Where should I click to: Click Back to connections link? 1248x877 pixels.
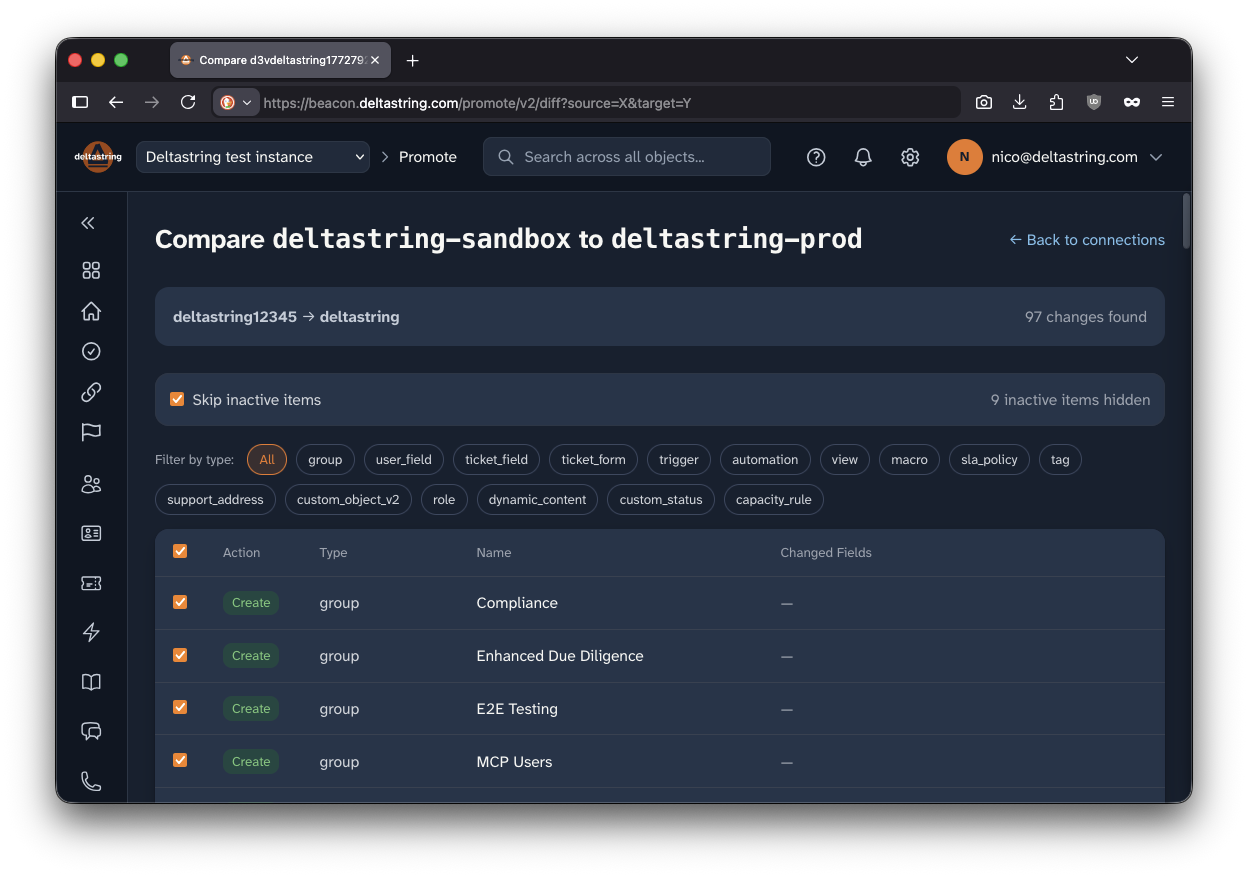(x=1087, y=240)
